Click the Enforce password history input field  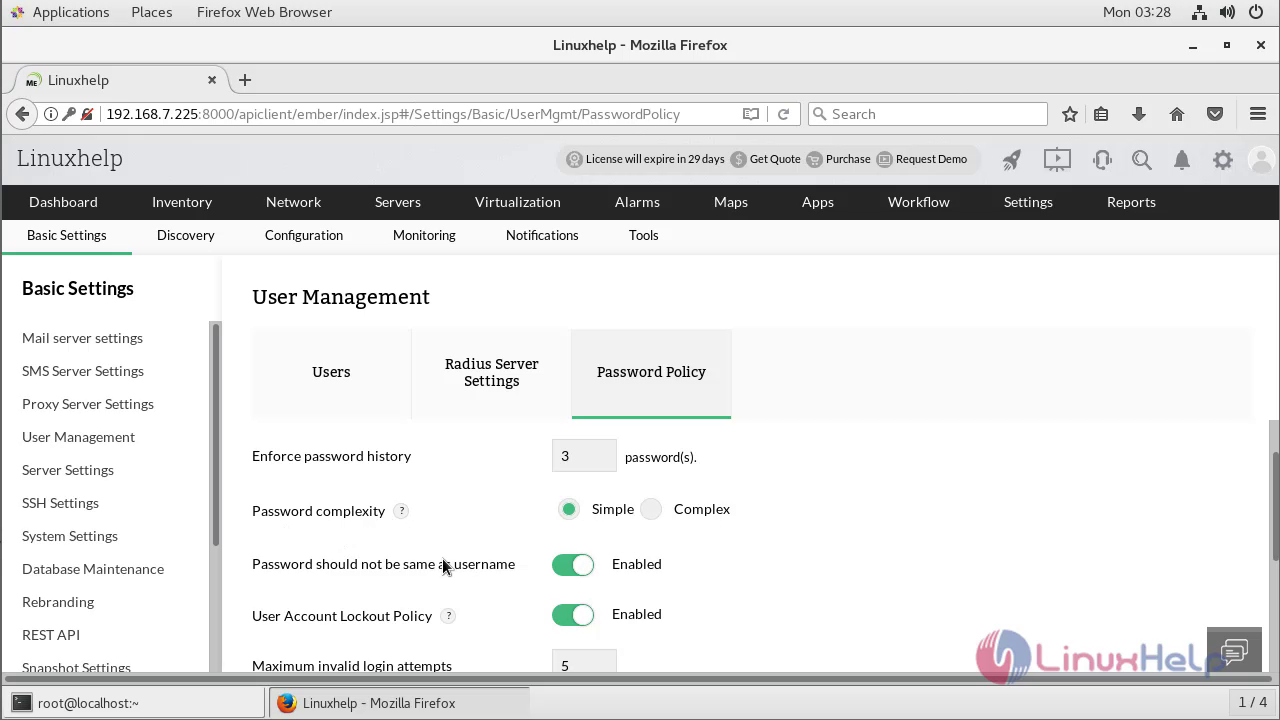pyautogui.click(x=584, y=456)
